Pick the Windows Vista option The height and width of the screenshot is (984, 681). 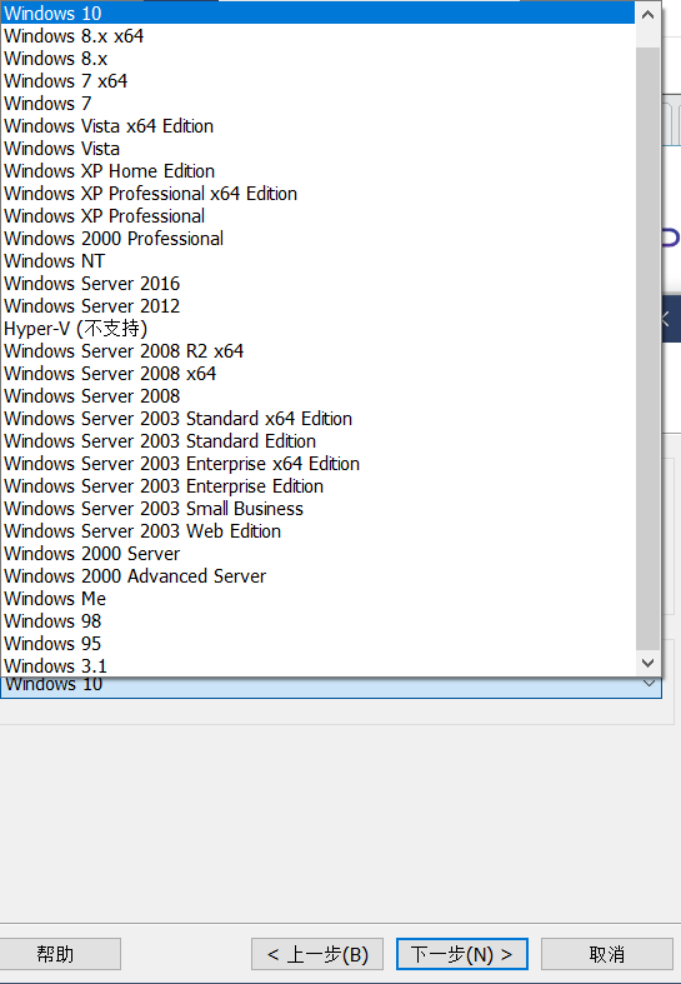pos(318,149)
